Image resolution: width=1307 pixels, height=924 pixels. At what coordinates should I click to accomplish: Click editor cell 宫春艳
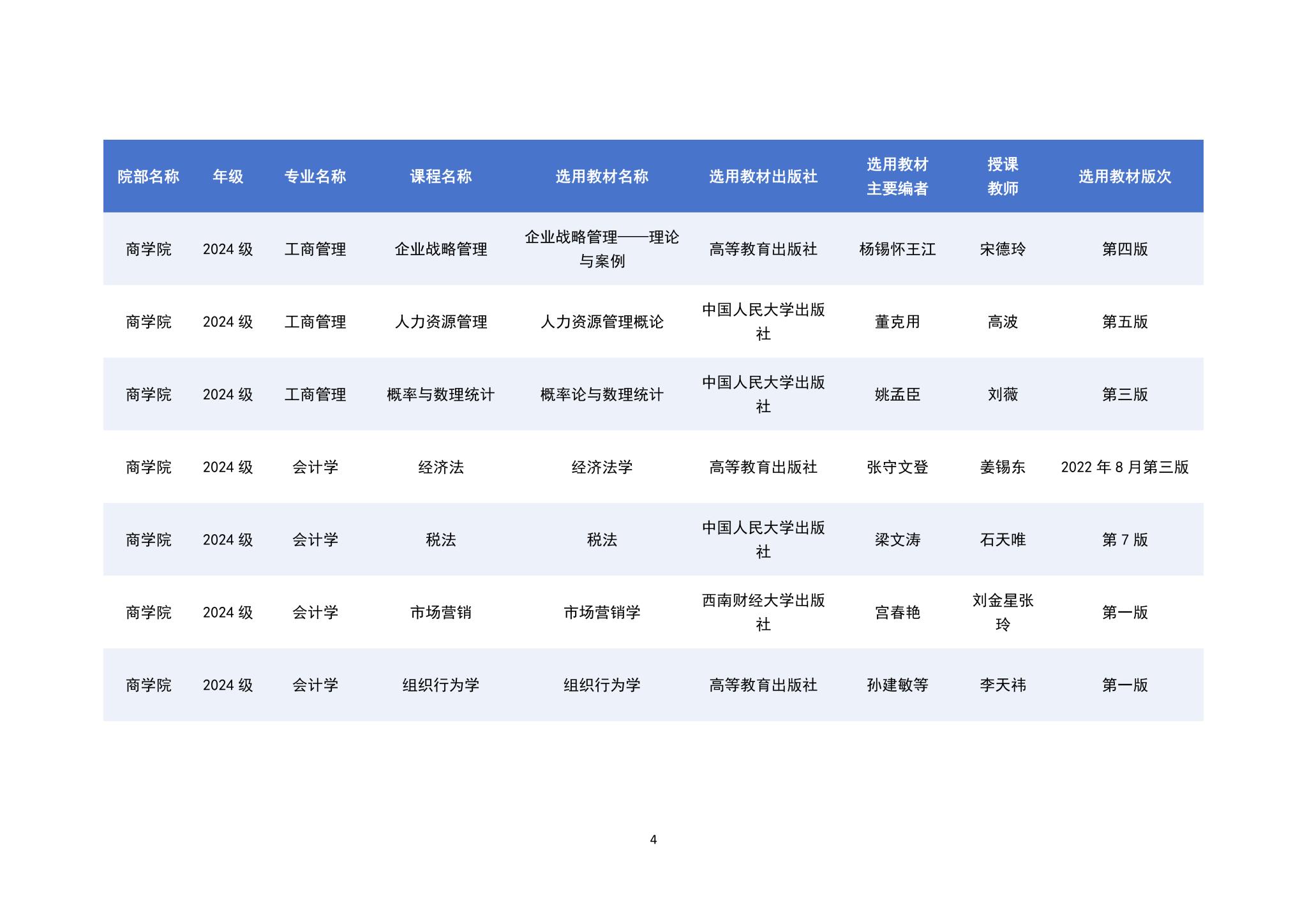tap(897, 613)
